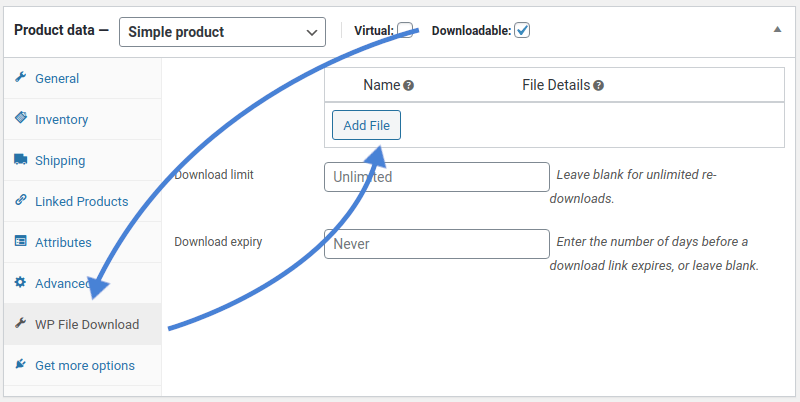Click the Inventory tag icon

pyautogui.click(x=20, y=119)
